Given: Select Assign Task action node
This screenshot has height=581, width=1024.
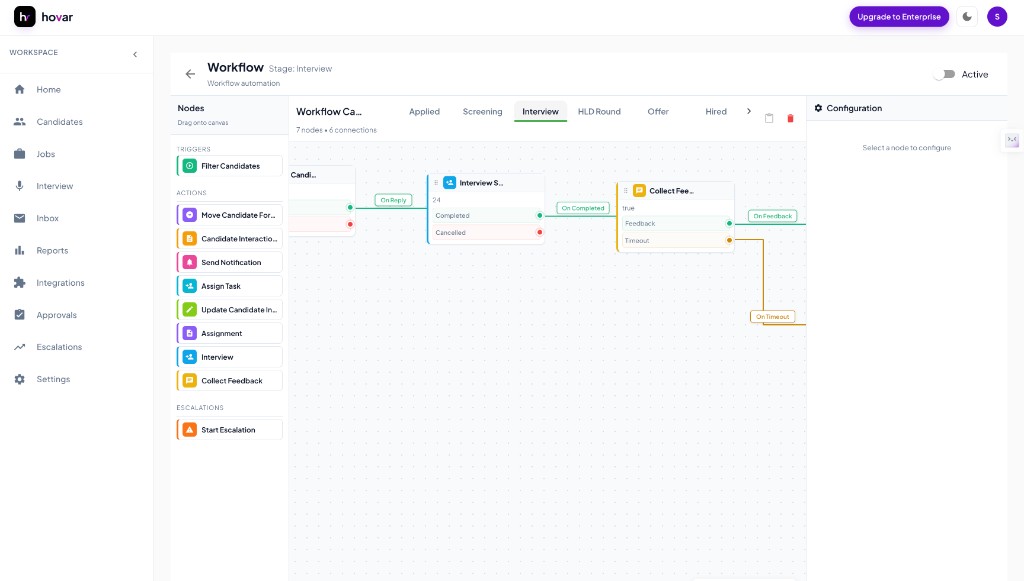Looking at the screenshot, I should pyautogui.click(x=229, y=286).
